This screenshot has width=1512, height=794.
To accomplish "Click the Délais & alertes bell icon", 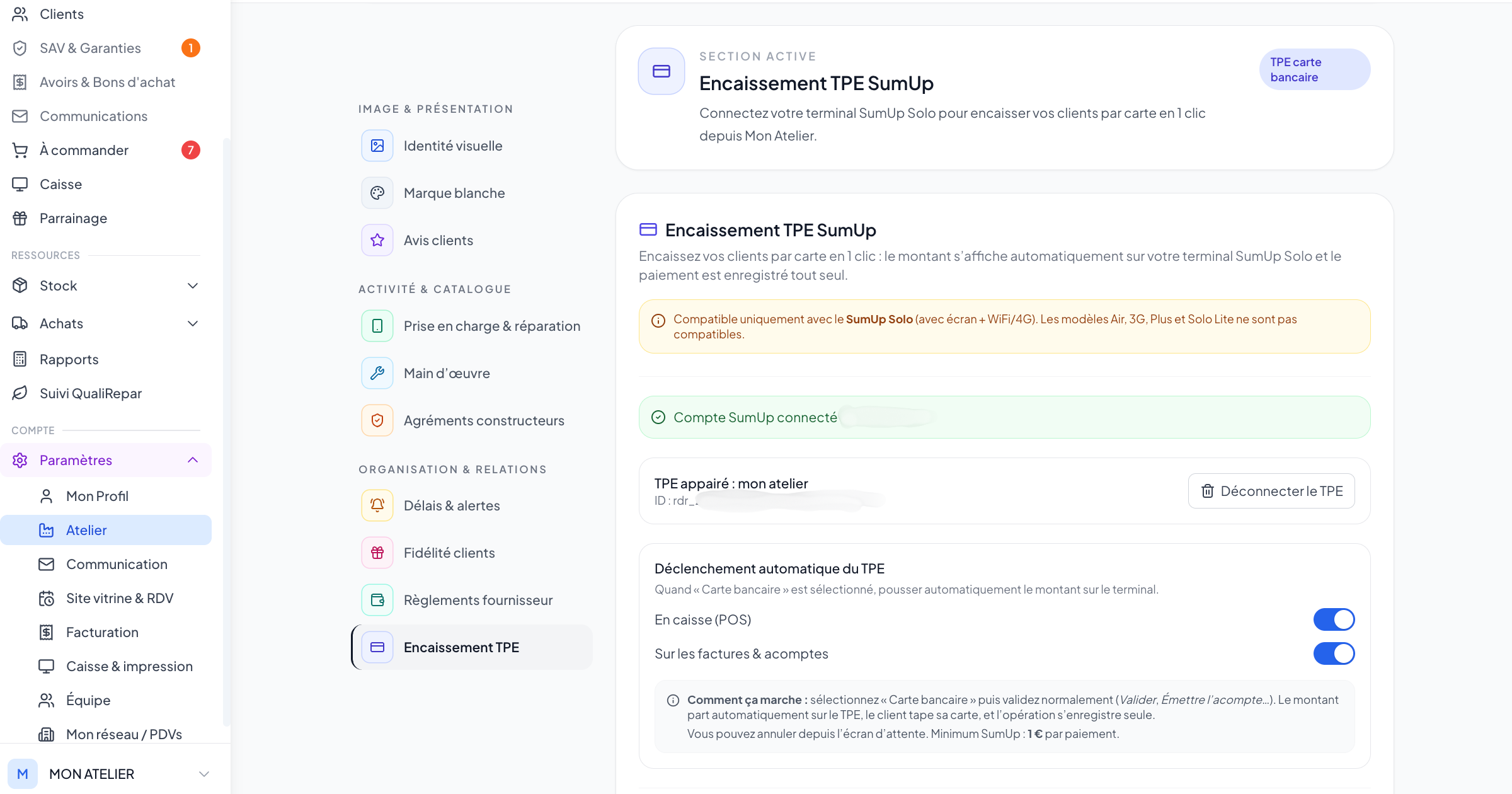I will click(377, 505).
